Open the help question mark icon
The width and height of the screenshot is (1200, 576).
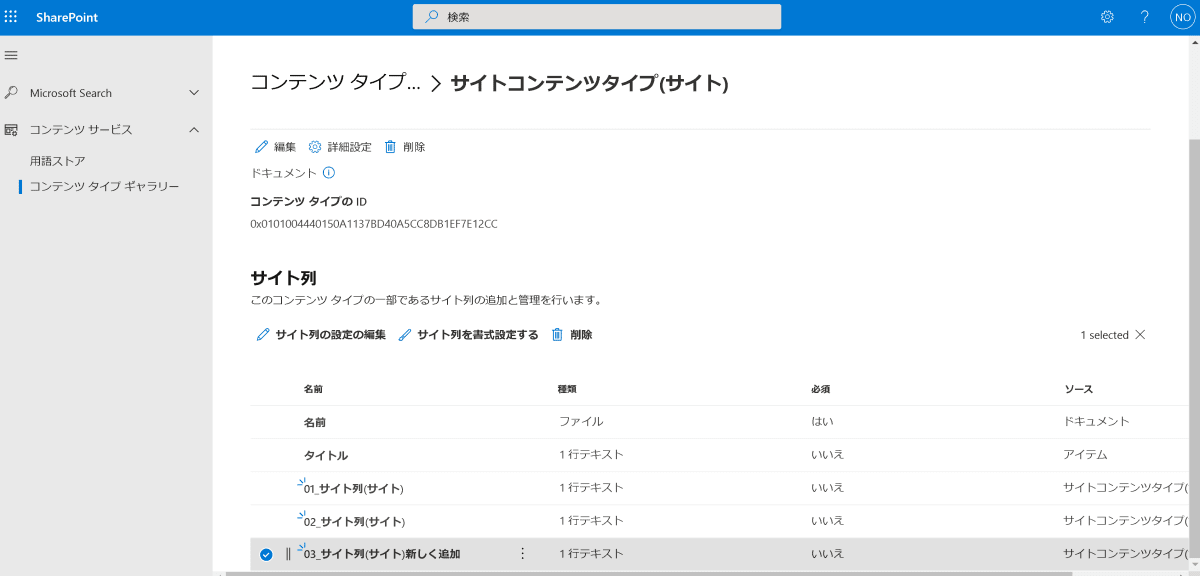click(1145, 17)
